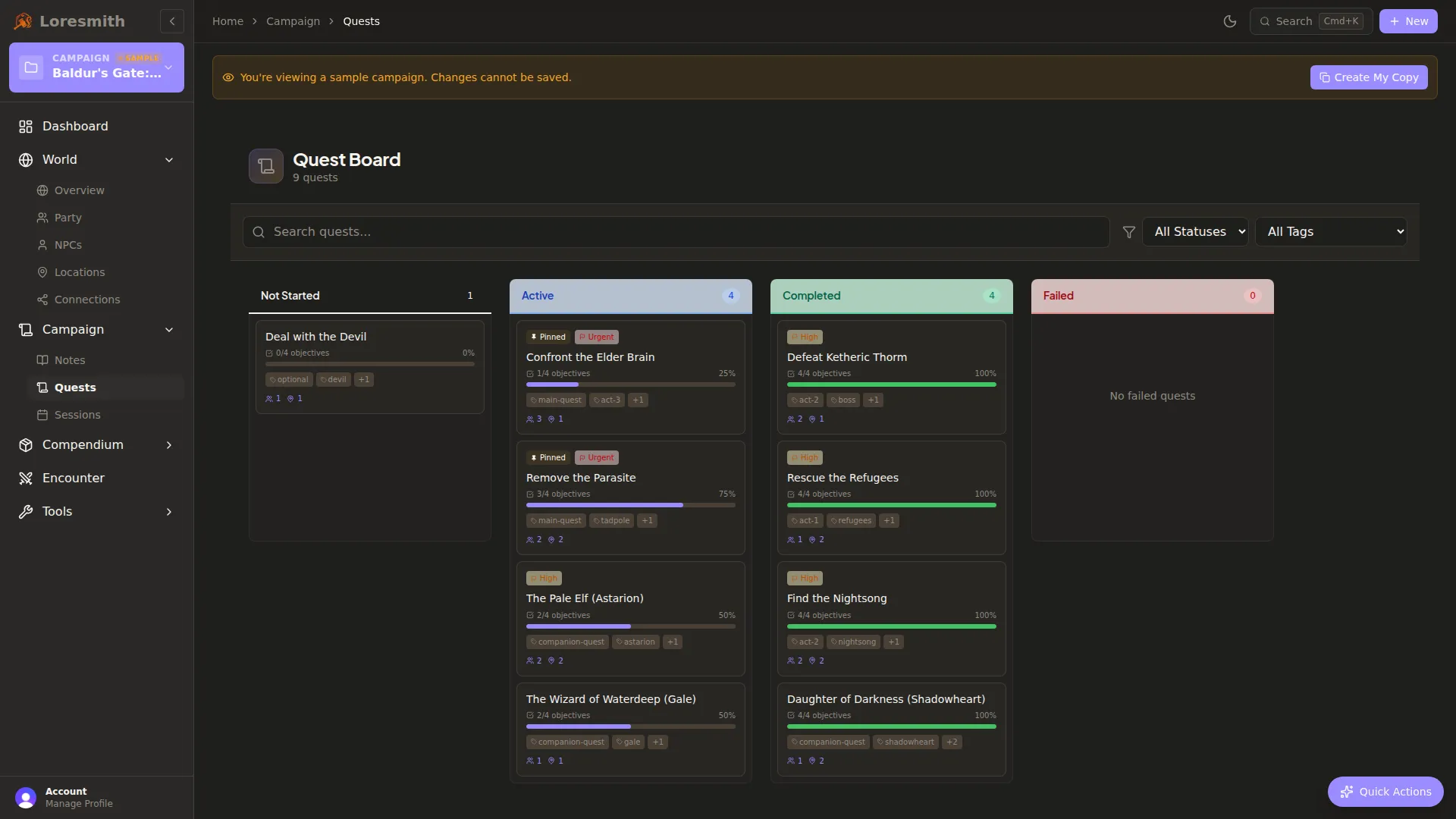Toggle dark mode with the moon icon
The width and height of the screenshot is (1456, 819).
(x=1229, y=21)
